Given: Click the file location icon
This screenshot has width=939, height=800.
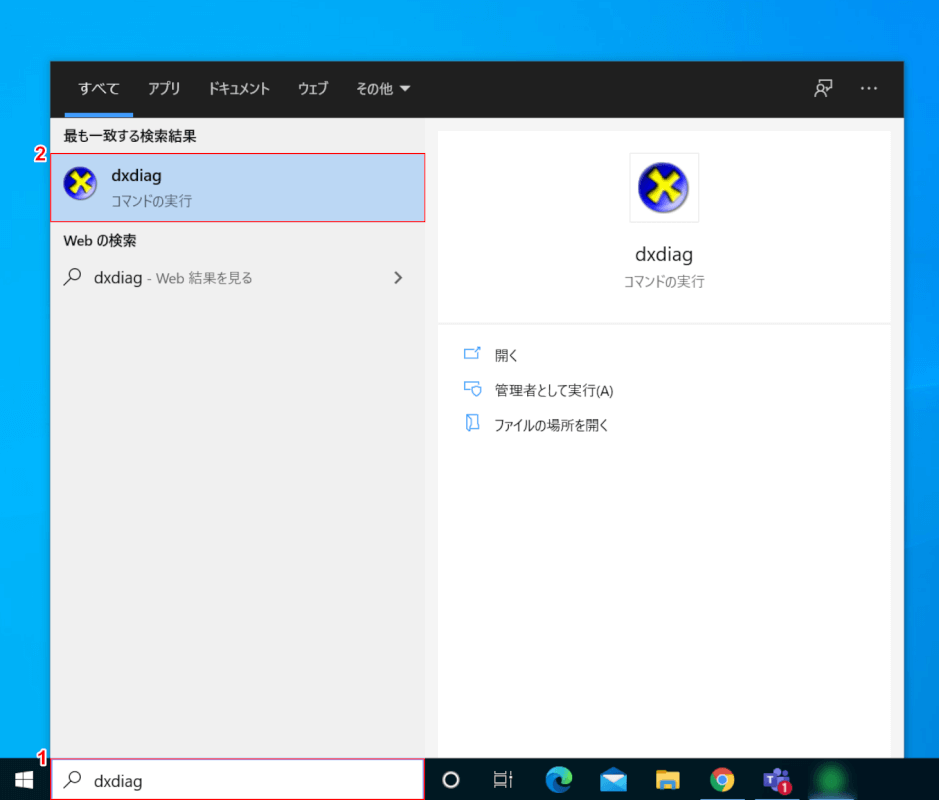Looking at the screenshot, I should pyautogui.click(x=472, y=423).
